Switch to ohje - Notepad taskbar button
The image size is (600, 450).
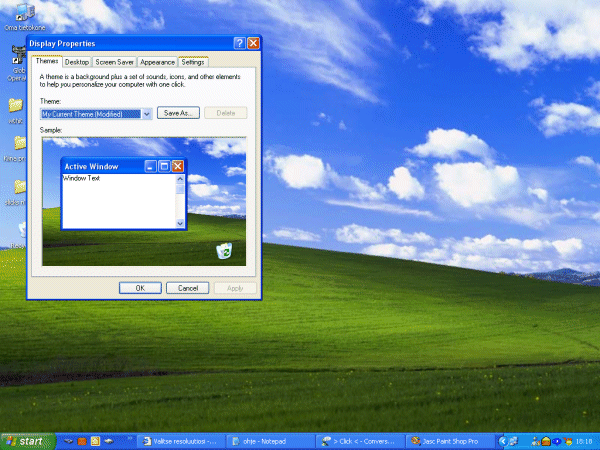[270, 441]
